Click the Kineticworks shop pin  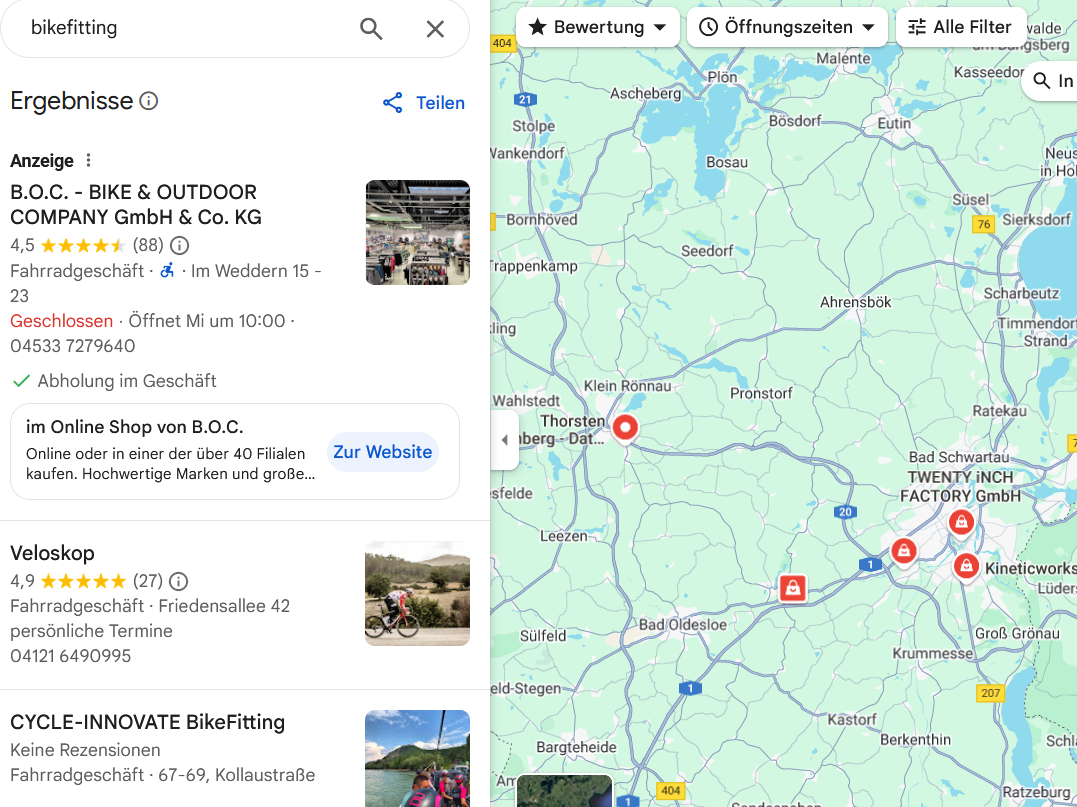coord(966,567)
